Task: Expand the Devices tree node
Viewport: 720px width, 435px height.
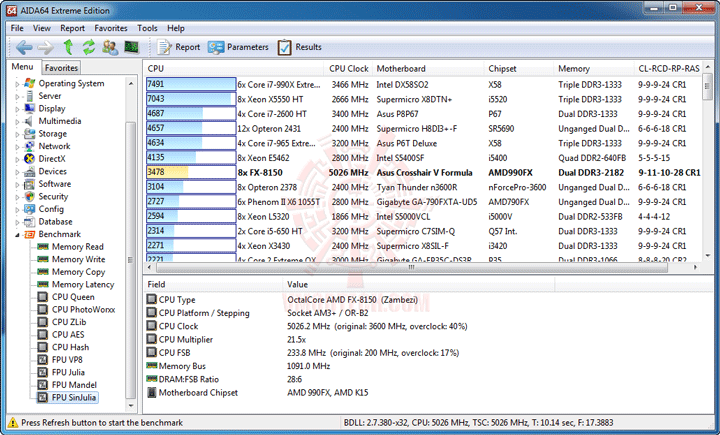Action: [x=17, y=172]
